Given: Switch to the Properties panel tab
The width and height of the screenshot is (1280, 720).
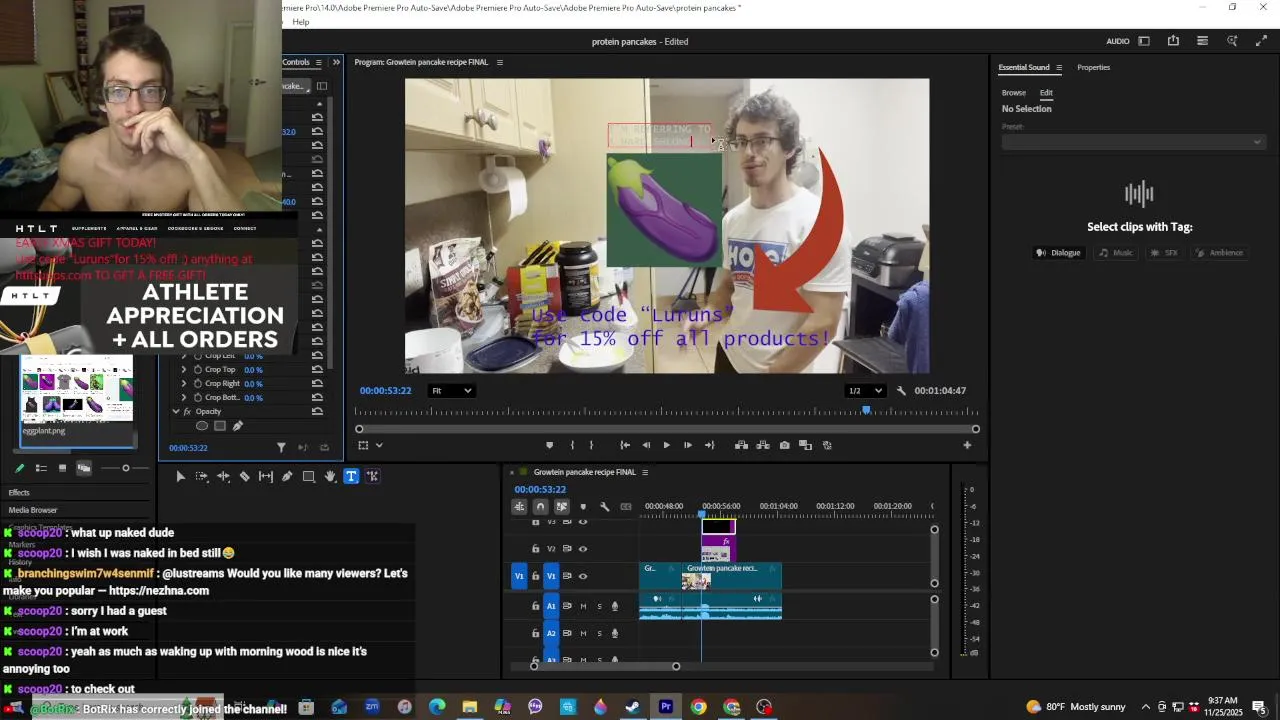Looking at the screenshot, I should (1093, 68).
